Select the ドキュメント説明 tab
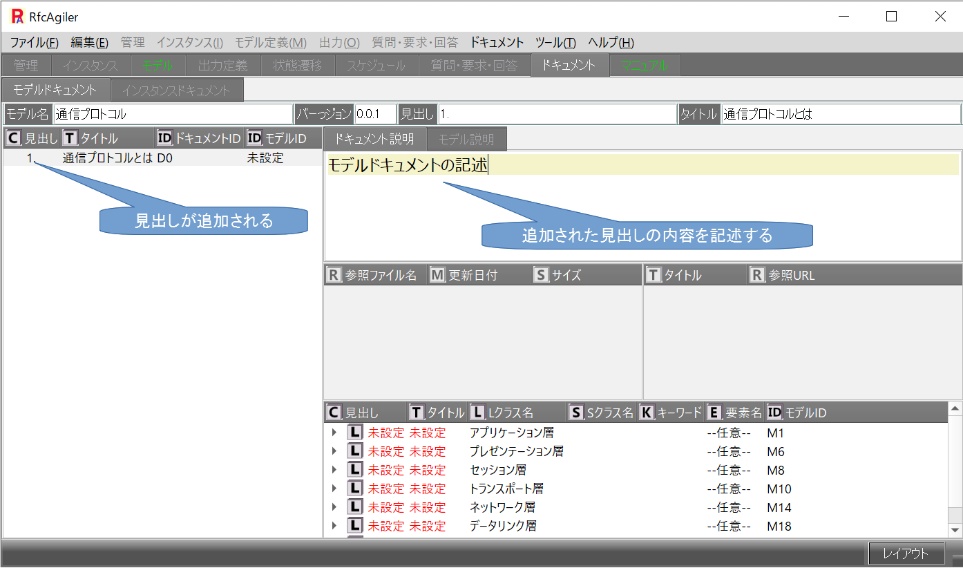The image size is (963, 568). tap(374, 139)
